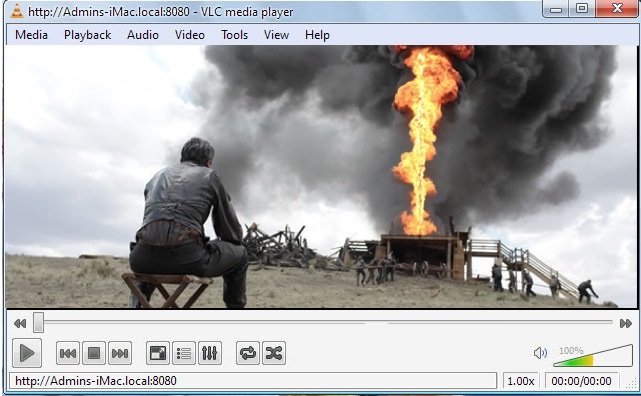641x396 pixels.
Task: Click the faster forward arrows on the seek bar
Action: point(625,324)
